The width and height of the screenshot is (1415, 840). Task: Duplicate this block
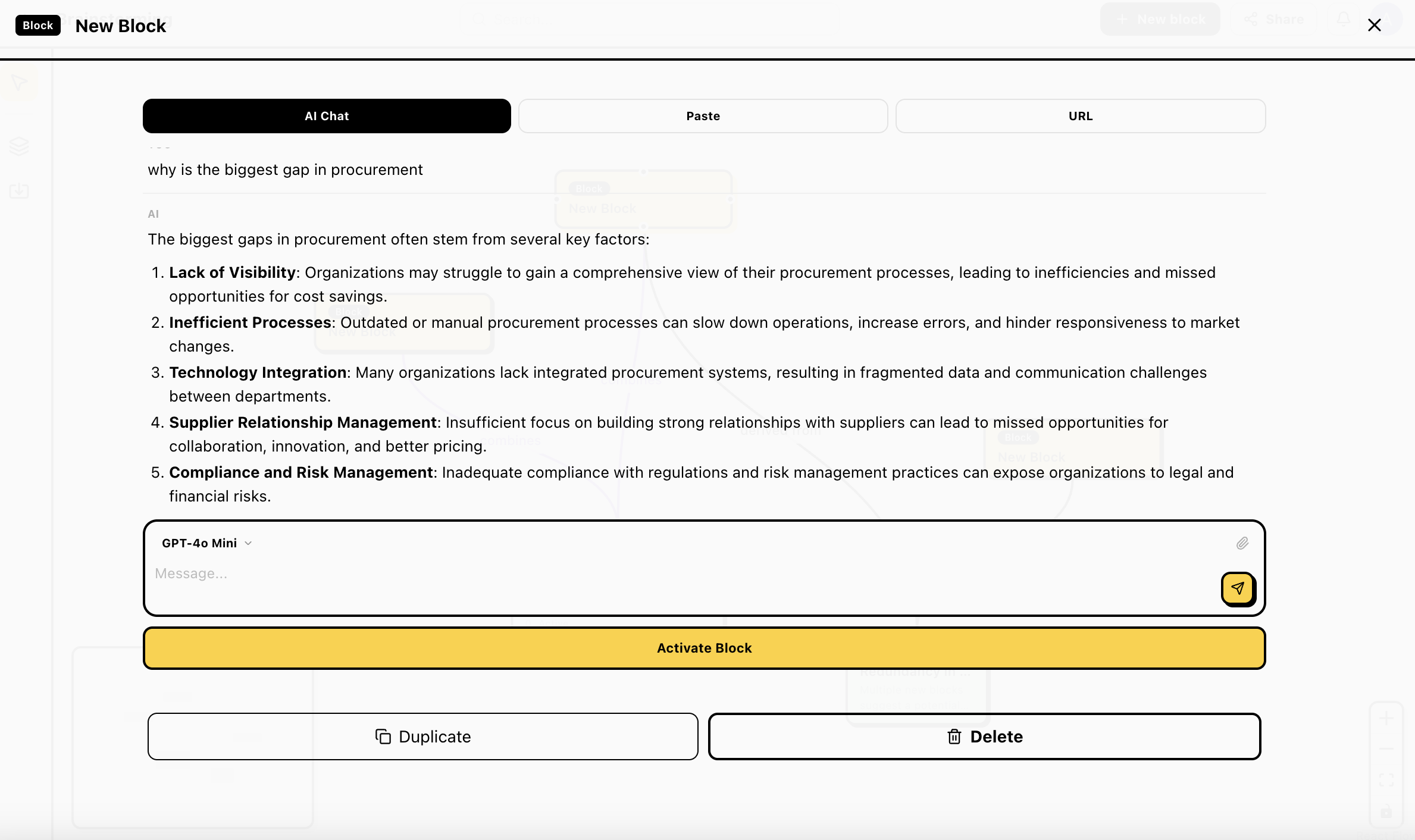[422, 736]
